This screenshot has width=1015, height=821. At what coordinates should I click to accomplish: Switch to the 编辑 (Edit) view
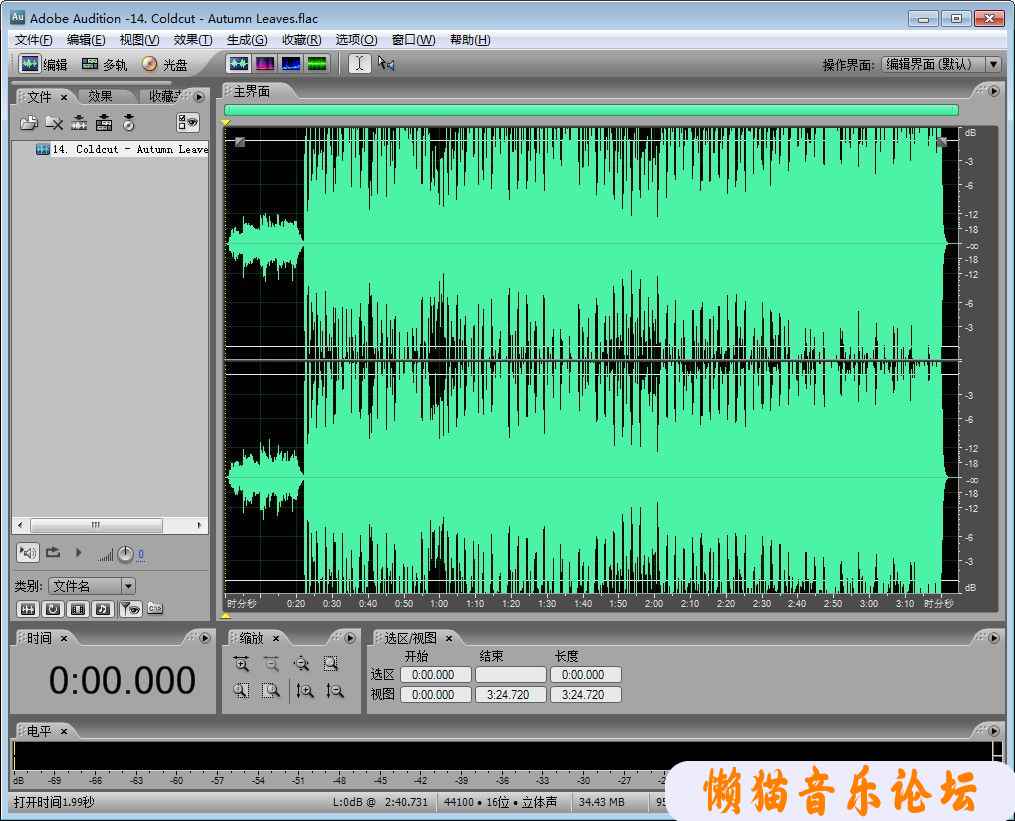[43, 64]
